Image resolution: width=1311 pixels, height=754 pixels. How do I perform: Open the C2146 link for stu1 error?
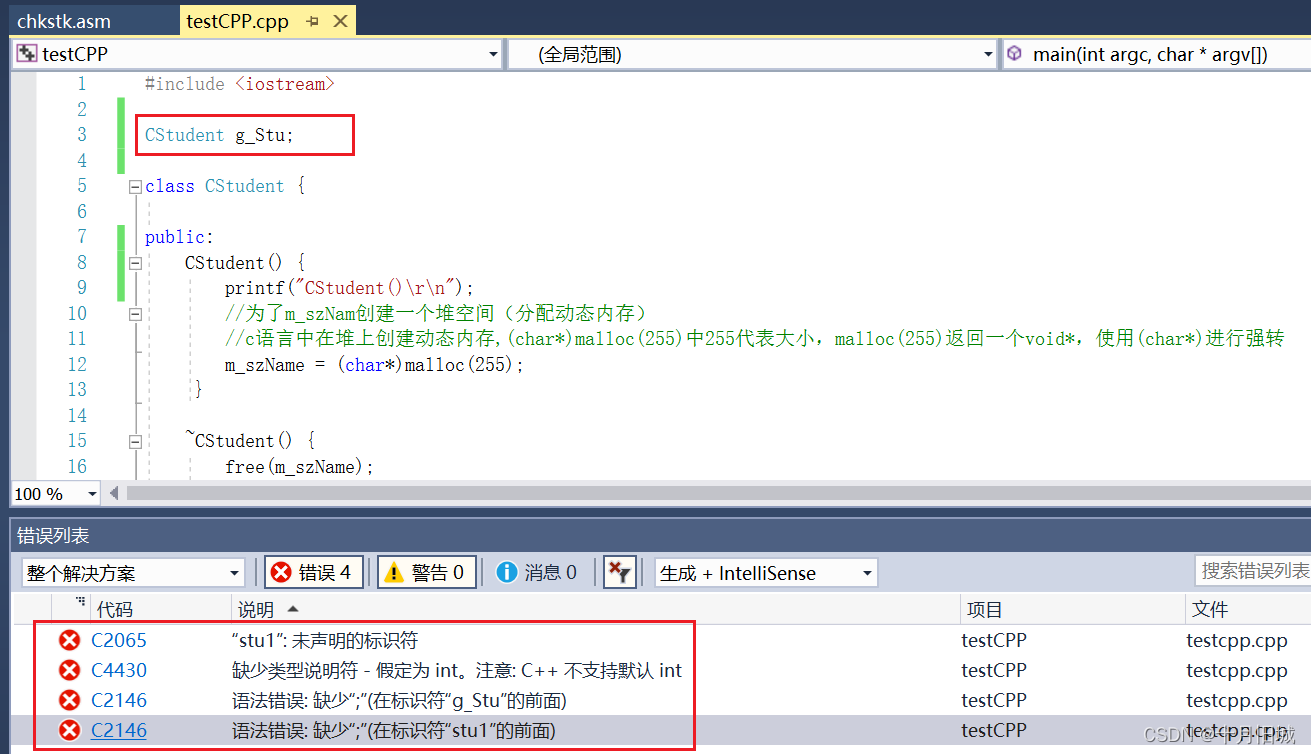119,731
